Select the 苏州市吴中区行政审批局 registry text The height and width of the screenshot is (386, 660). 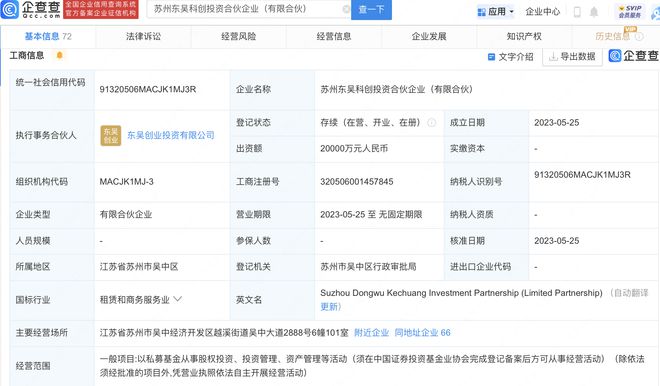pos(368,266)
